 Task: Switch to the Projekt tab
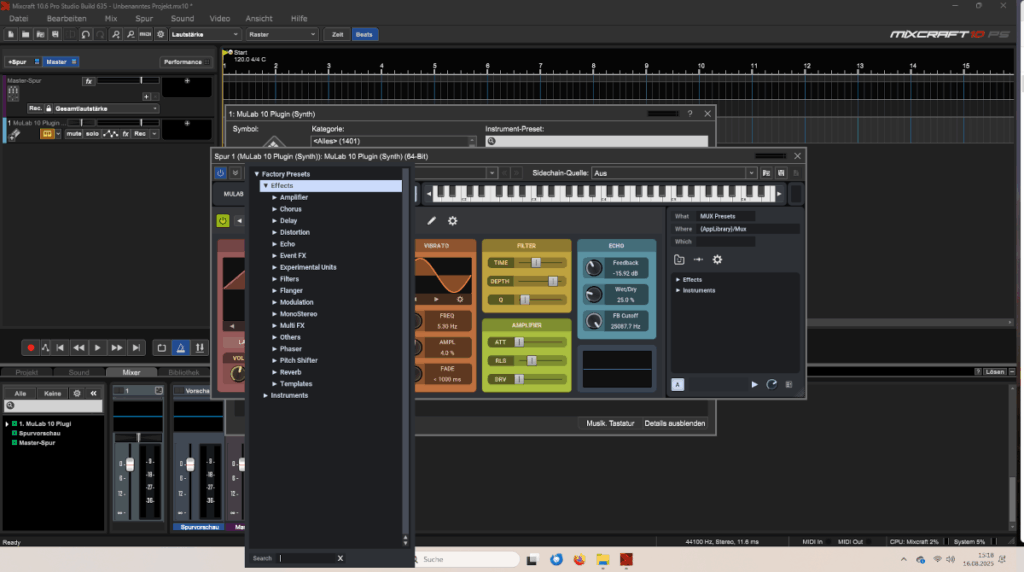tap(27, 372)
